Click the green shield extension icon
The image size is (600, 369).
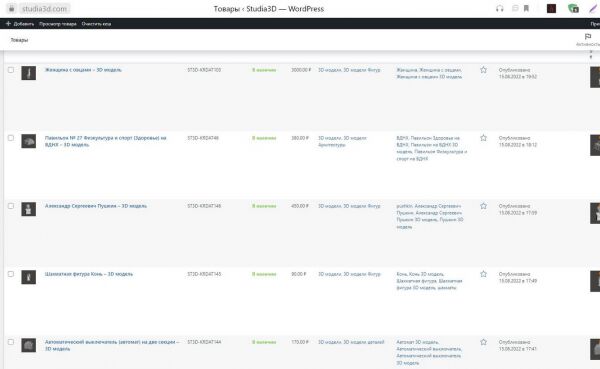click(573, 8)
